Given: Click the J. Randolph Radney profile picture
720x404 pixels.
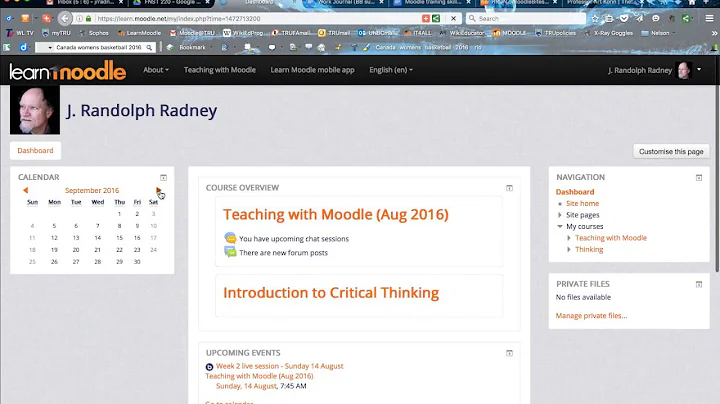Looking at the screenshot, I should click(x=35, y=109).
